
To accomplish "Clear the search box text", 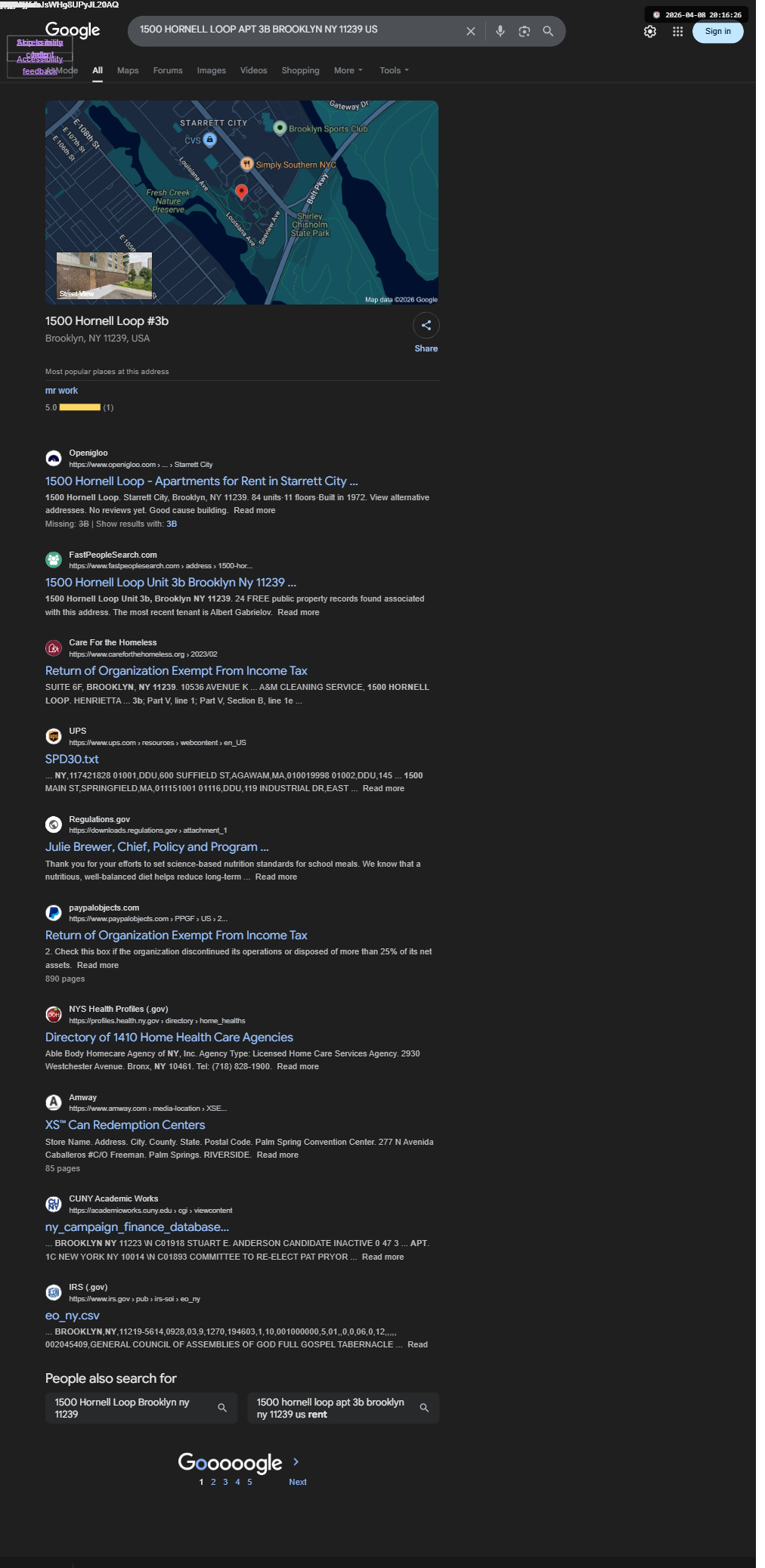I will coord(470,31).
